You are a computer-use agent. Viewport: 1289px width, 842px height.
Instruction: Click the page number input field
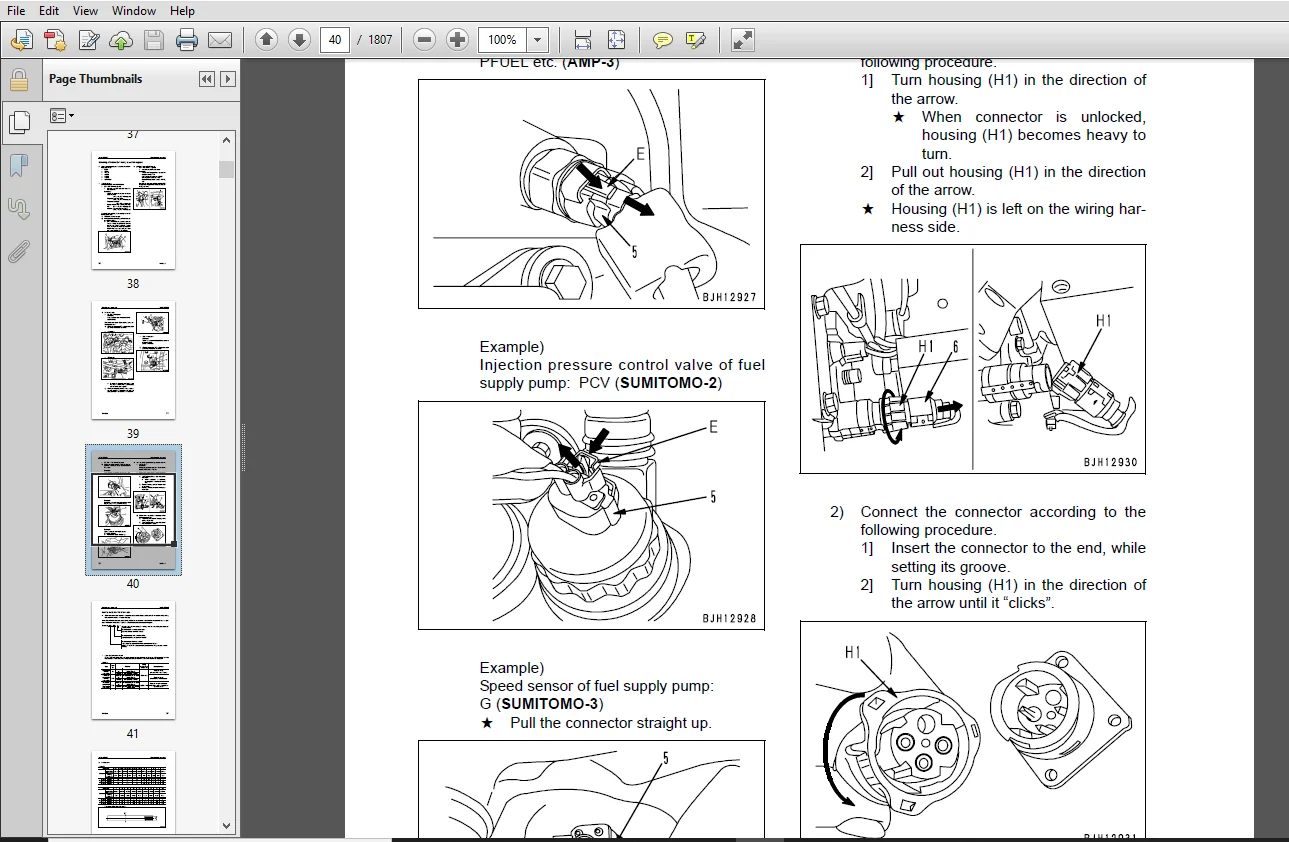[335, 40]
